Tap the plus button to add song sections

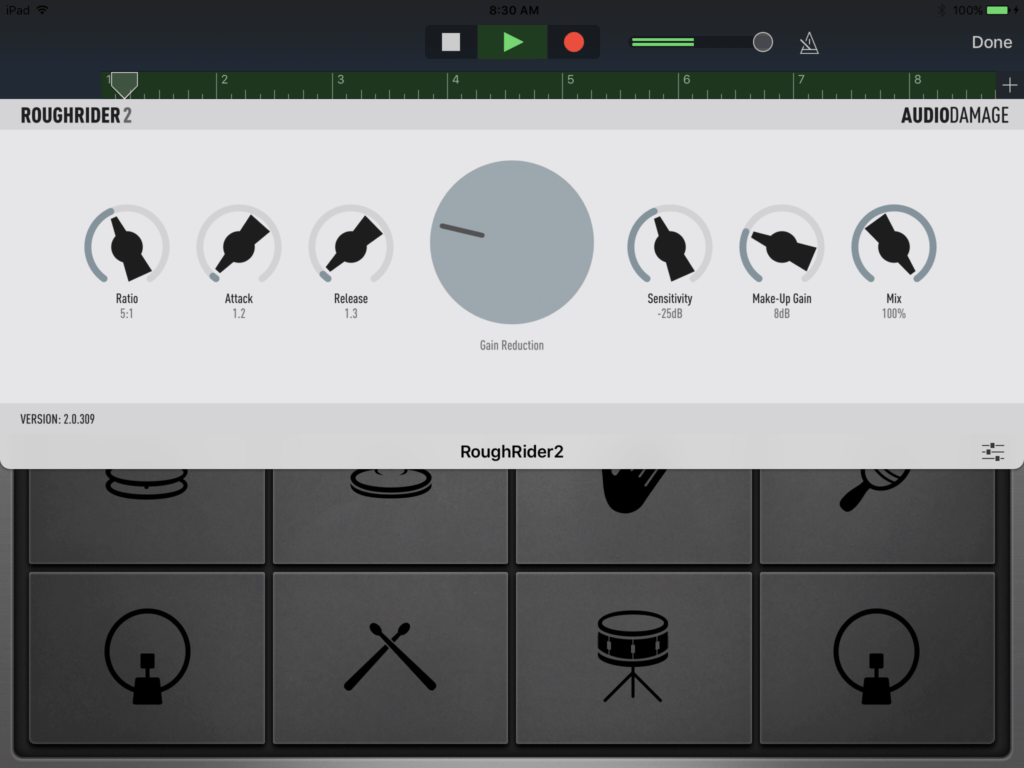[1009, 85]
